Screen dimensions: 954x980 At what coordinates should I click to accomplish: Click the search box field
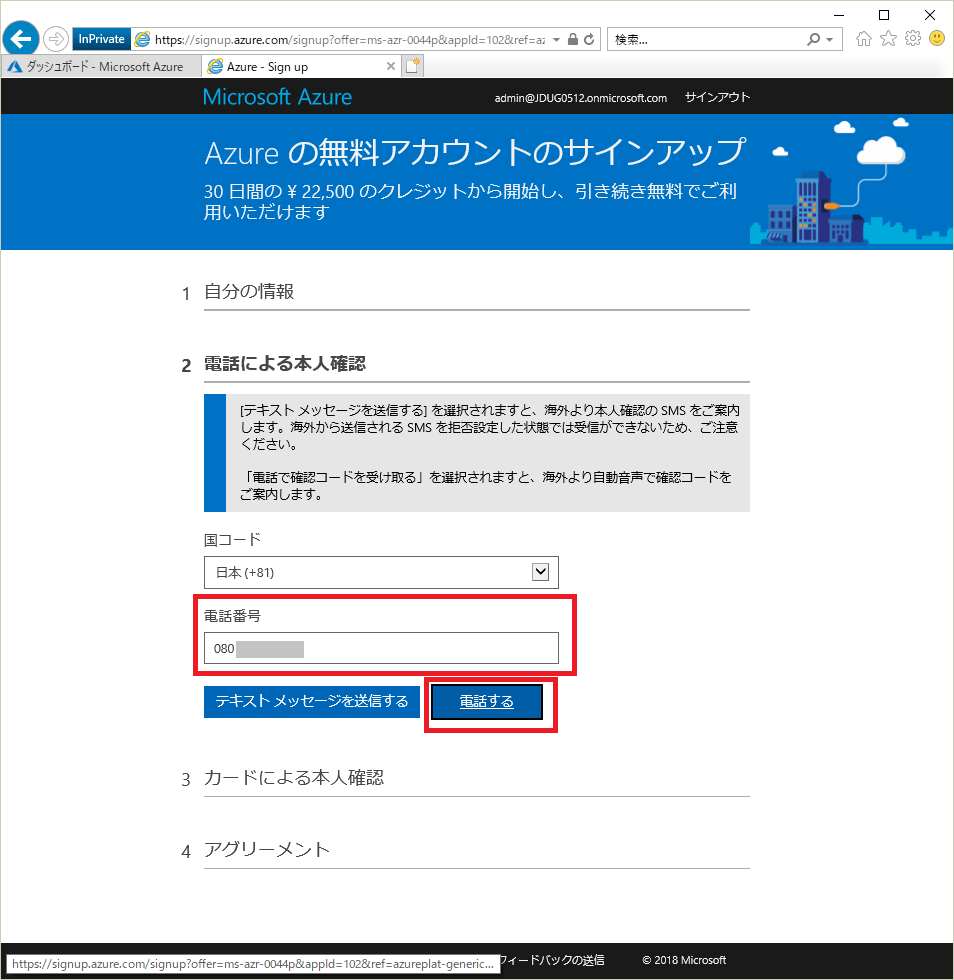706,39
